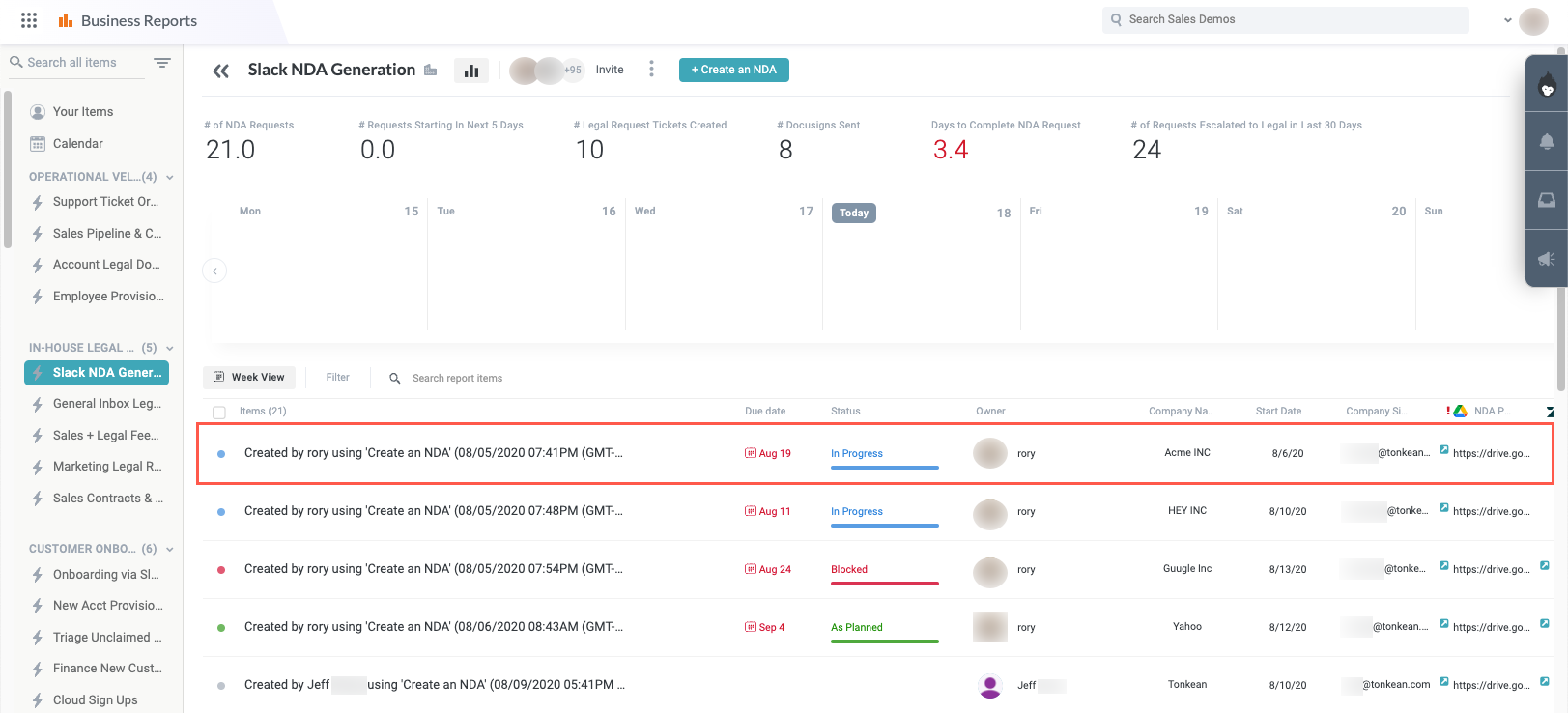Viewport: 1568px width, 713px height.
Task: Expand the user account dropdown arrow
Action: pos(1507,20)
